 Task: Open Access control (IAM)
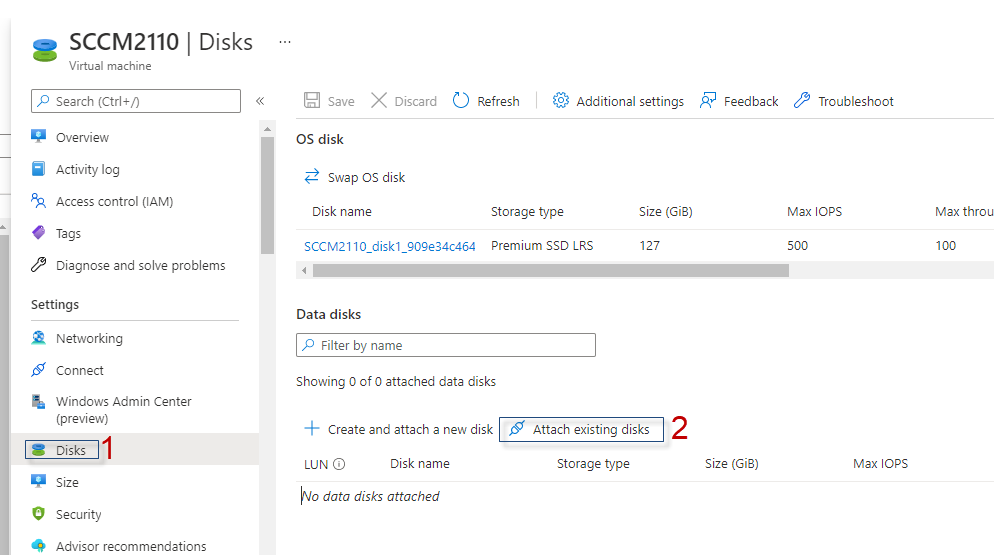pos(114,201)
